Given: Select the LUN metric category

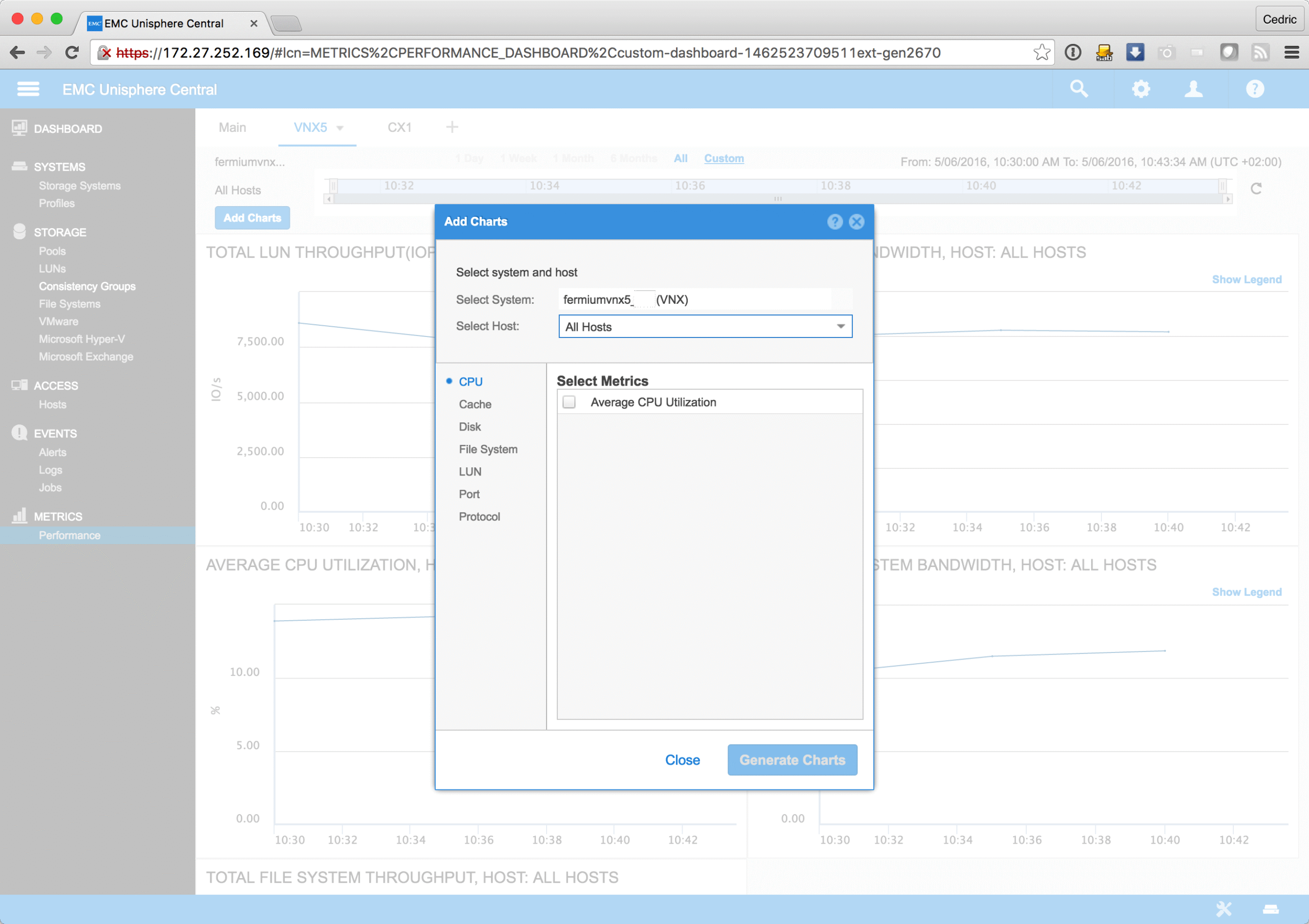Looking at the screenshot, I should point(470,472).
